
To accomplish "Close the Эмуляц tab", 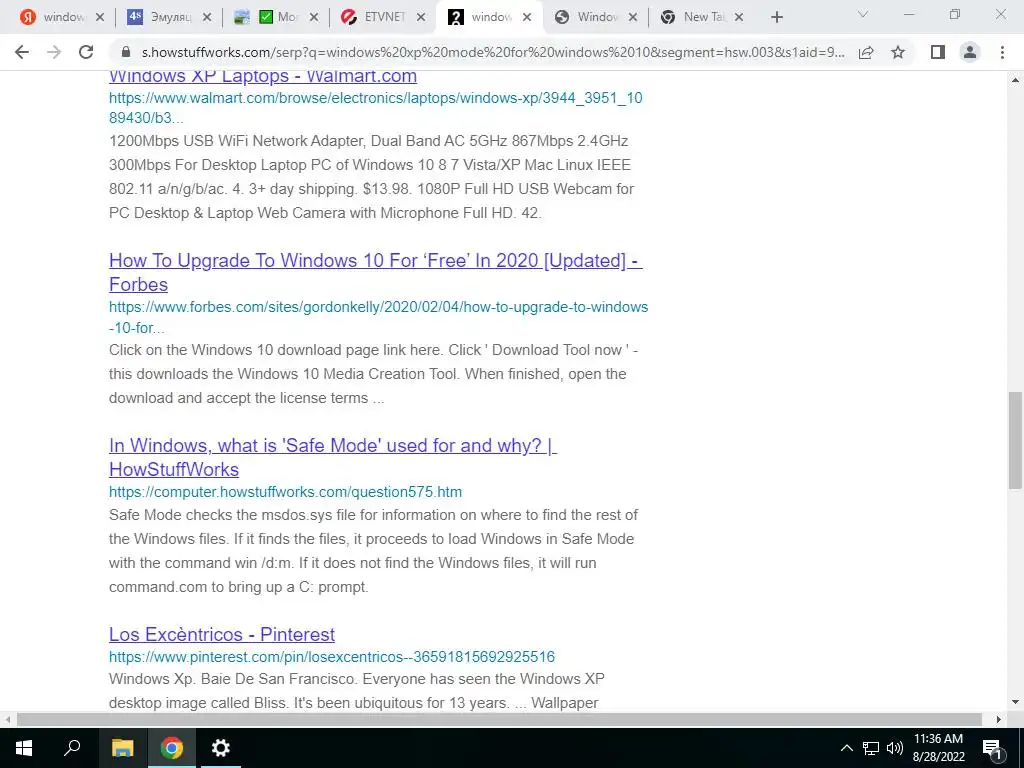I will (x=207, y=18).
